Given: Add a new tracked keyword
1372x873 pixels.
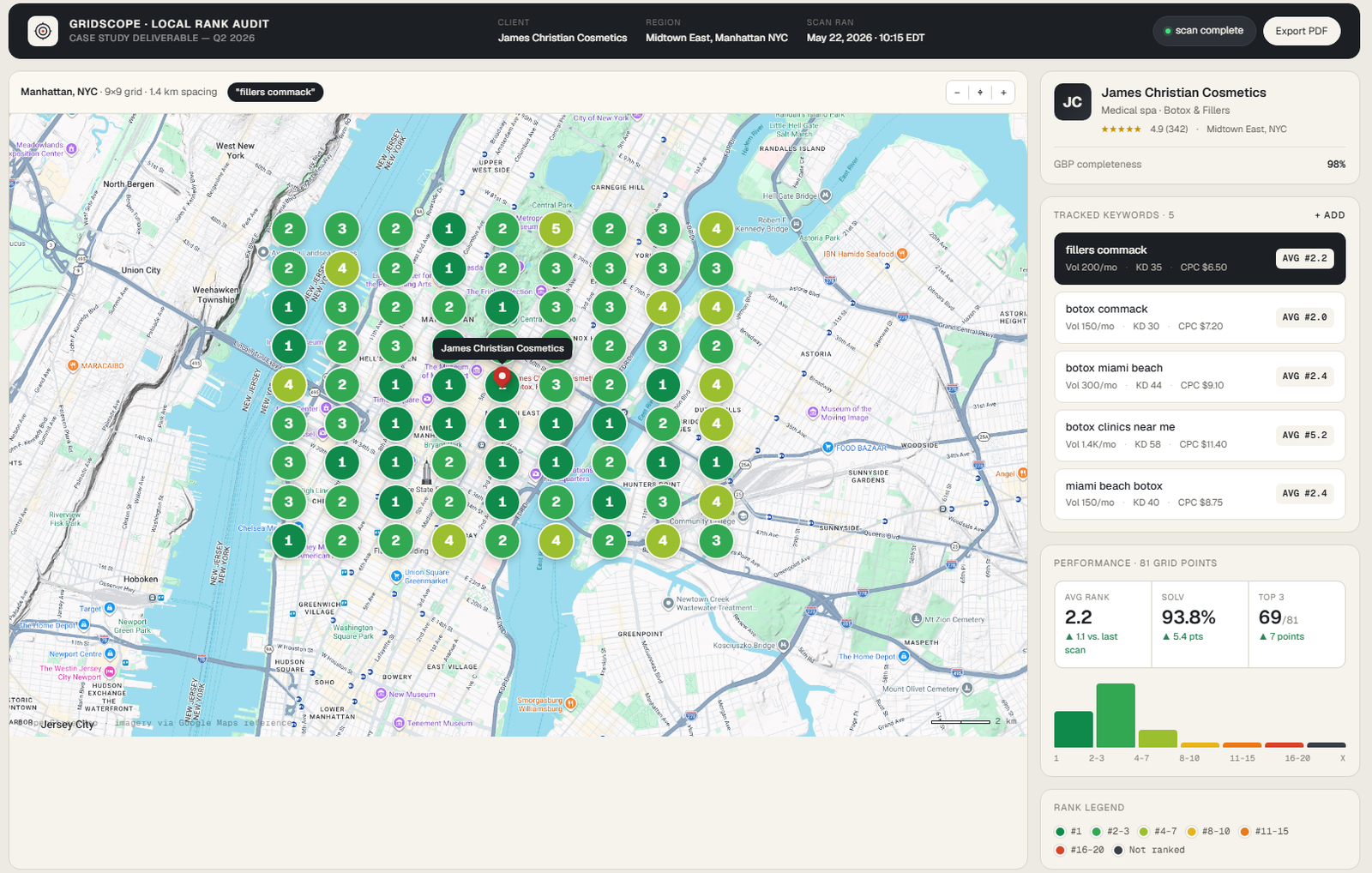Looking at the screenshot, I should pos(1330,215).
